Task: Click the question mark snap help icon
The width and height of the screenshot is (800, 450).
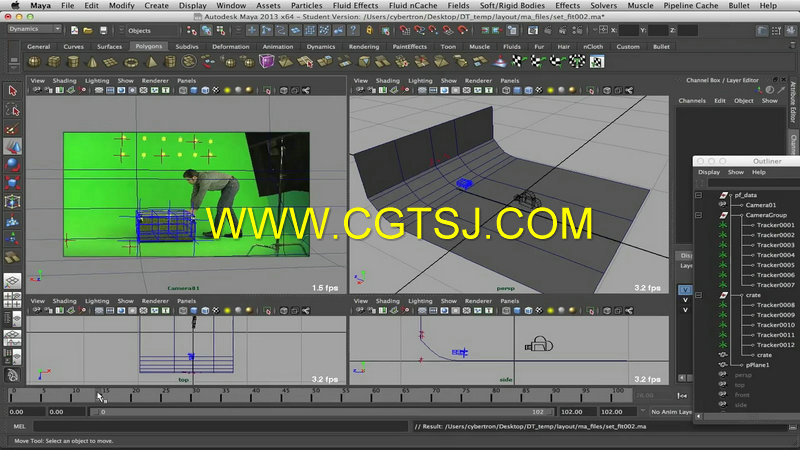Action: point(353,31)
